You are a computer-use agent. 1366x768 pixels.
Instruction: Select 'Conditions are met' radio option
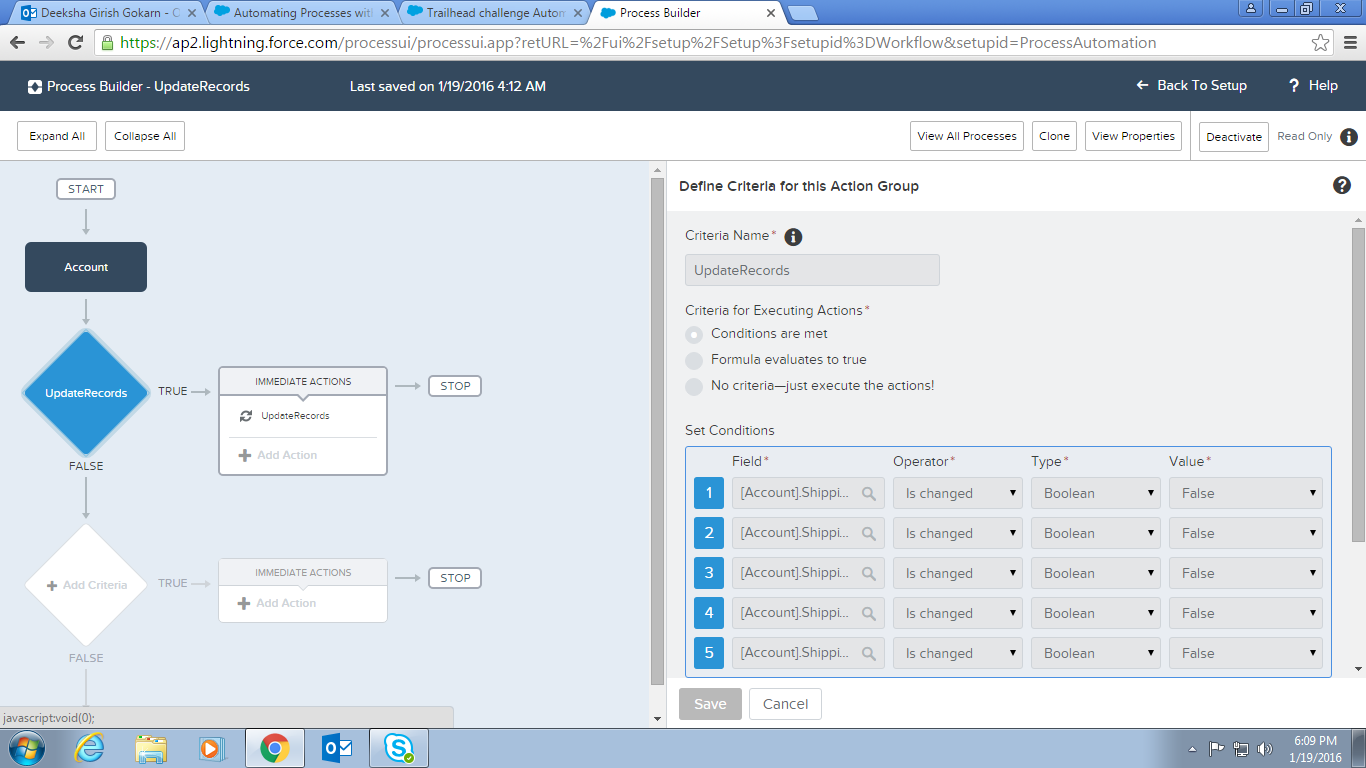point(694,334)
